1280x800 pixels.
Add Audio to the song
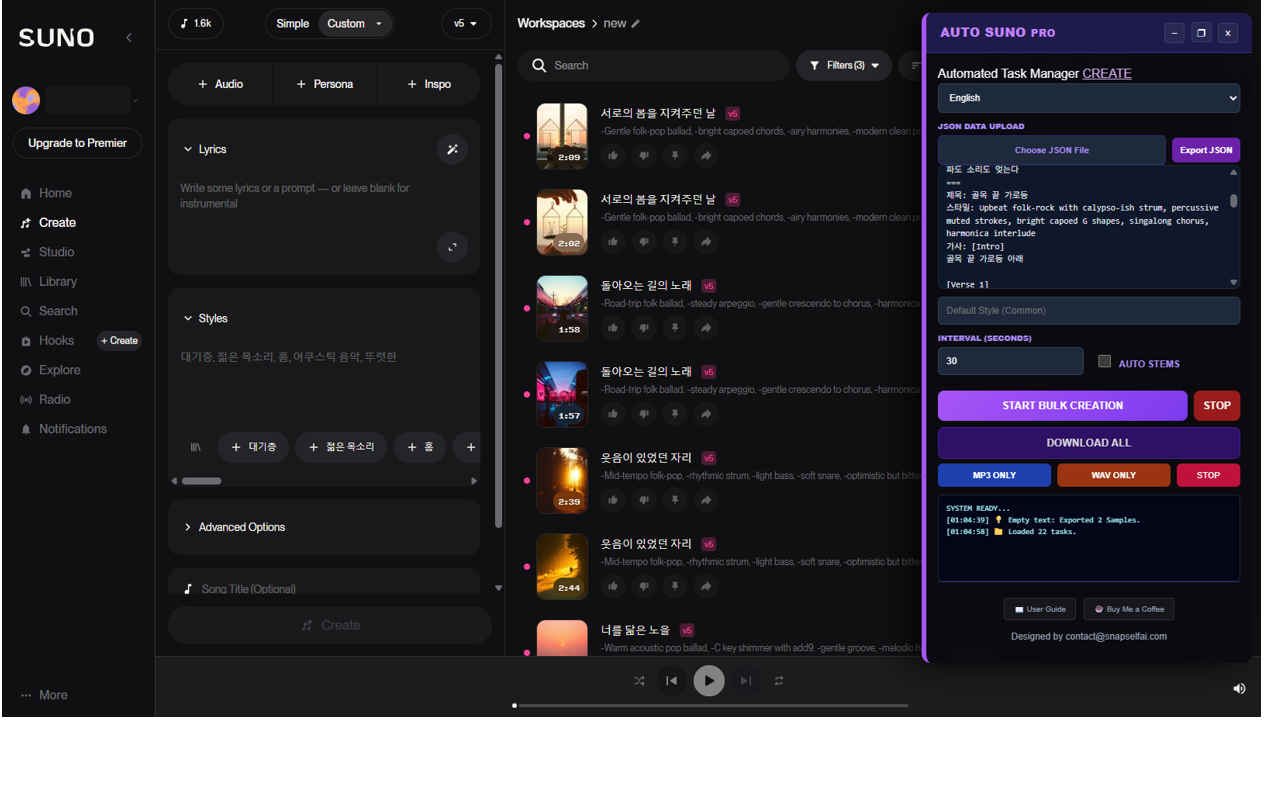tap(220, 84)
